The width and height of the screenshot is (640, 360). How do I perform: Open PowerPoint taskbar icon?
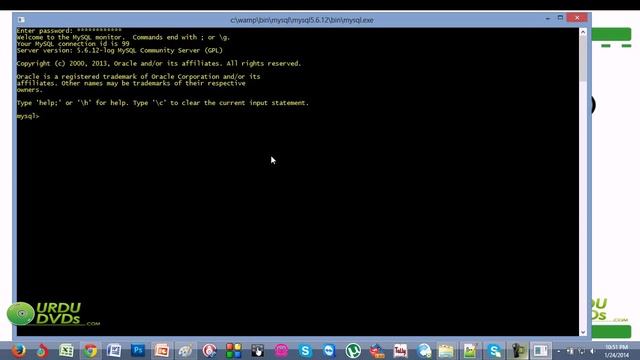pos(162,351)
